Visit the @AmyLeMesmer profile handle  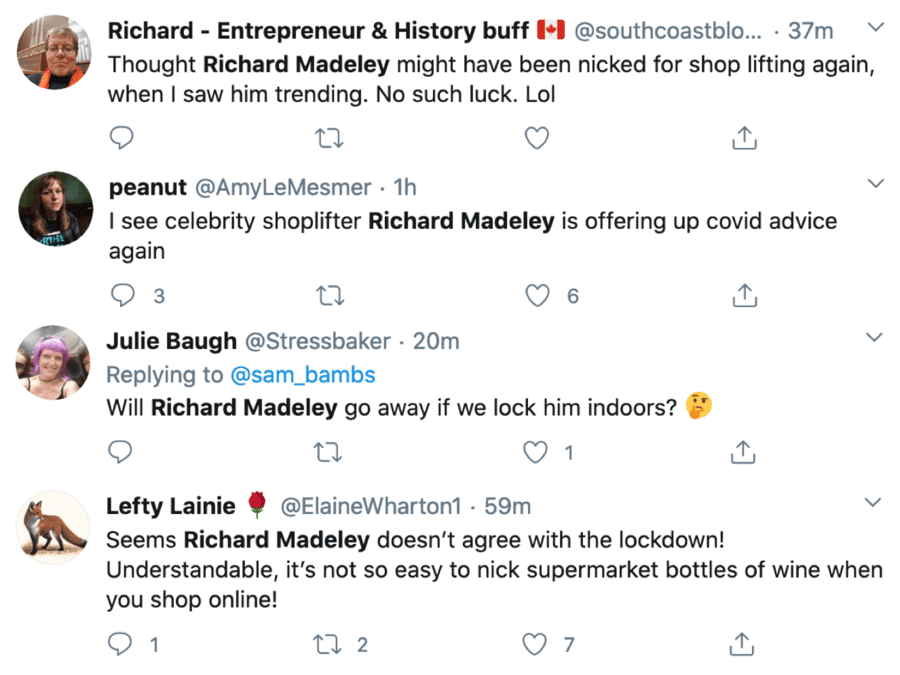[x=283, y=187]
